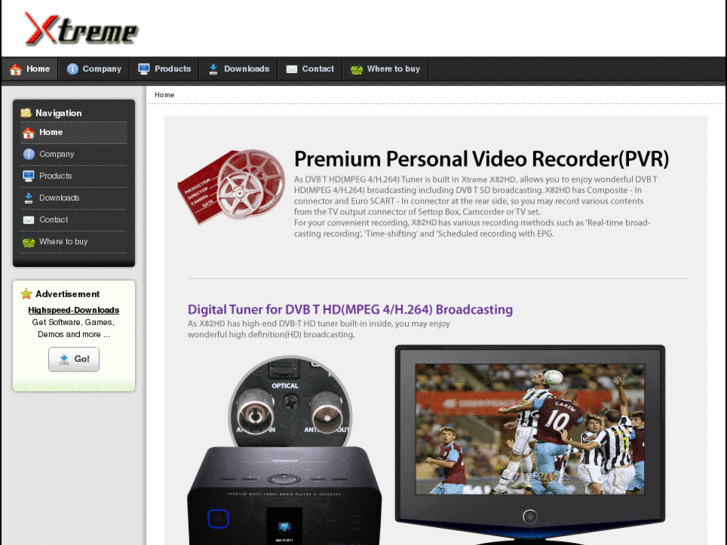
Task: Click the sidebar Contact envelope icon
Action: tap(28, 220)
